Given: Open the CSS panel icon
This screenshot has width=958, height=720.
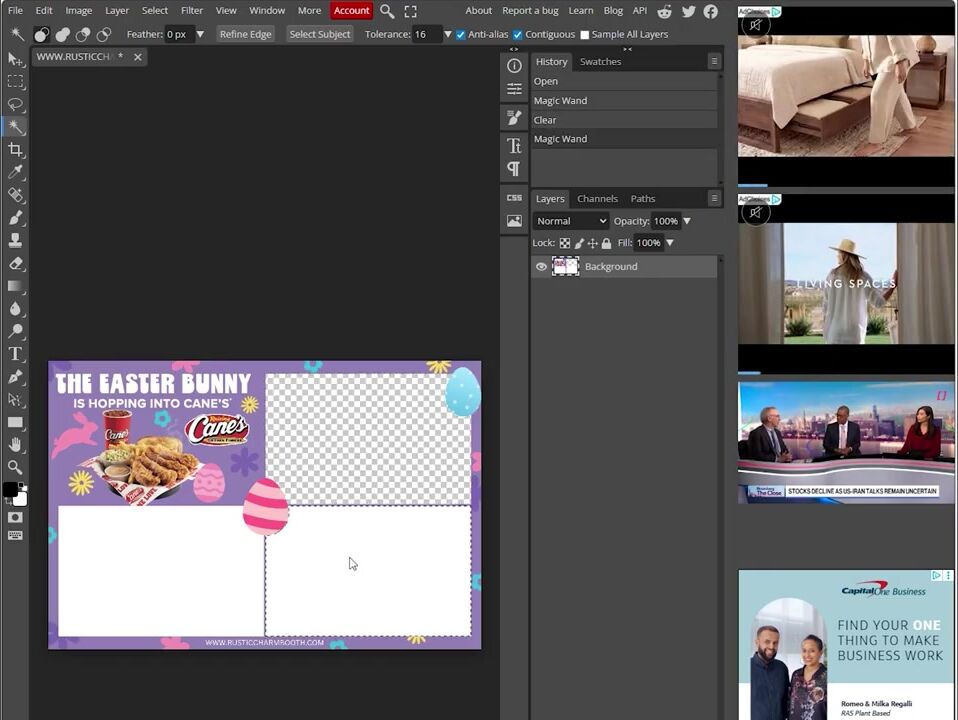Looking at the screenshot, I should click(514, 198).
